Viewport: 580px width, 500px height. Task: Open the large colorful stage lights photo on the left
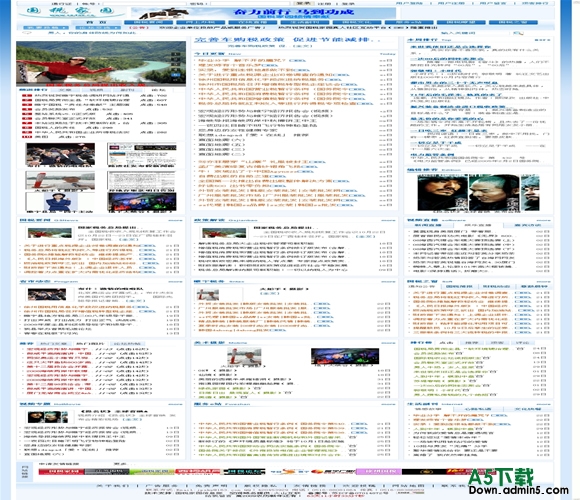(x=142, y=202)
